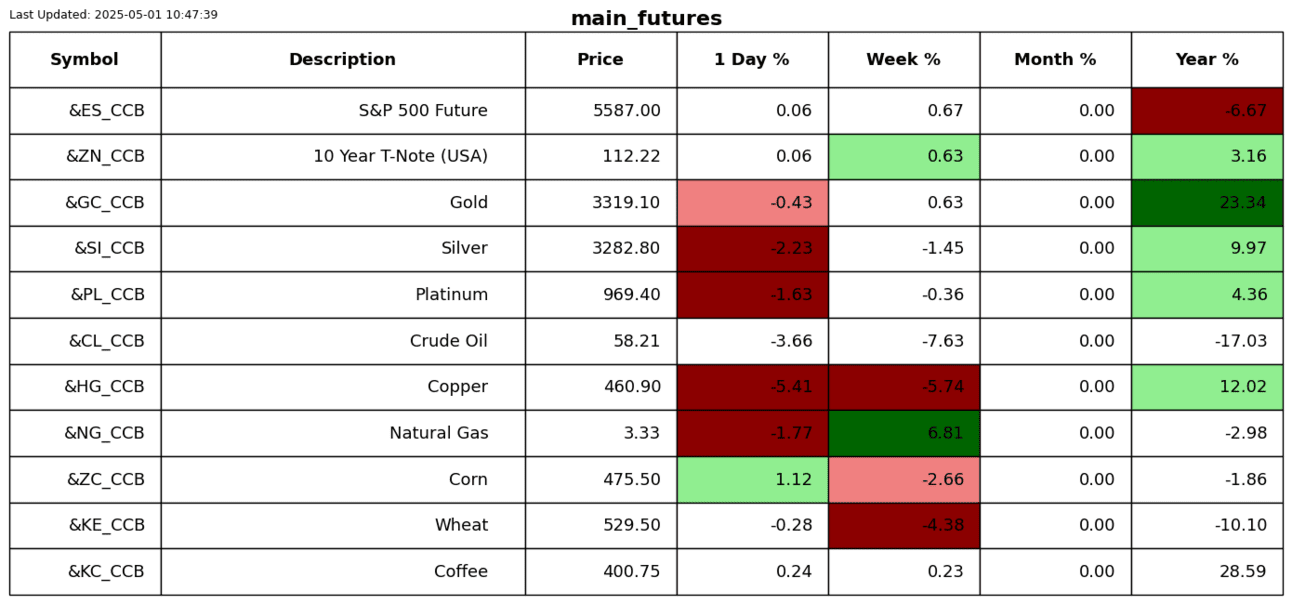Select the Coffee price 400.75 cell
This screenshot has height=604, width=1292.
click(x=600, y=572)
